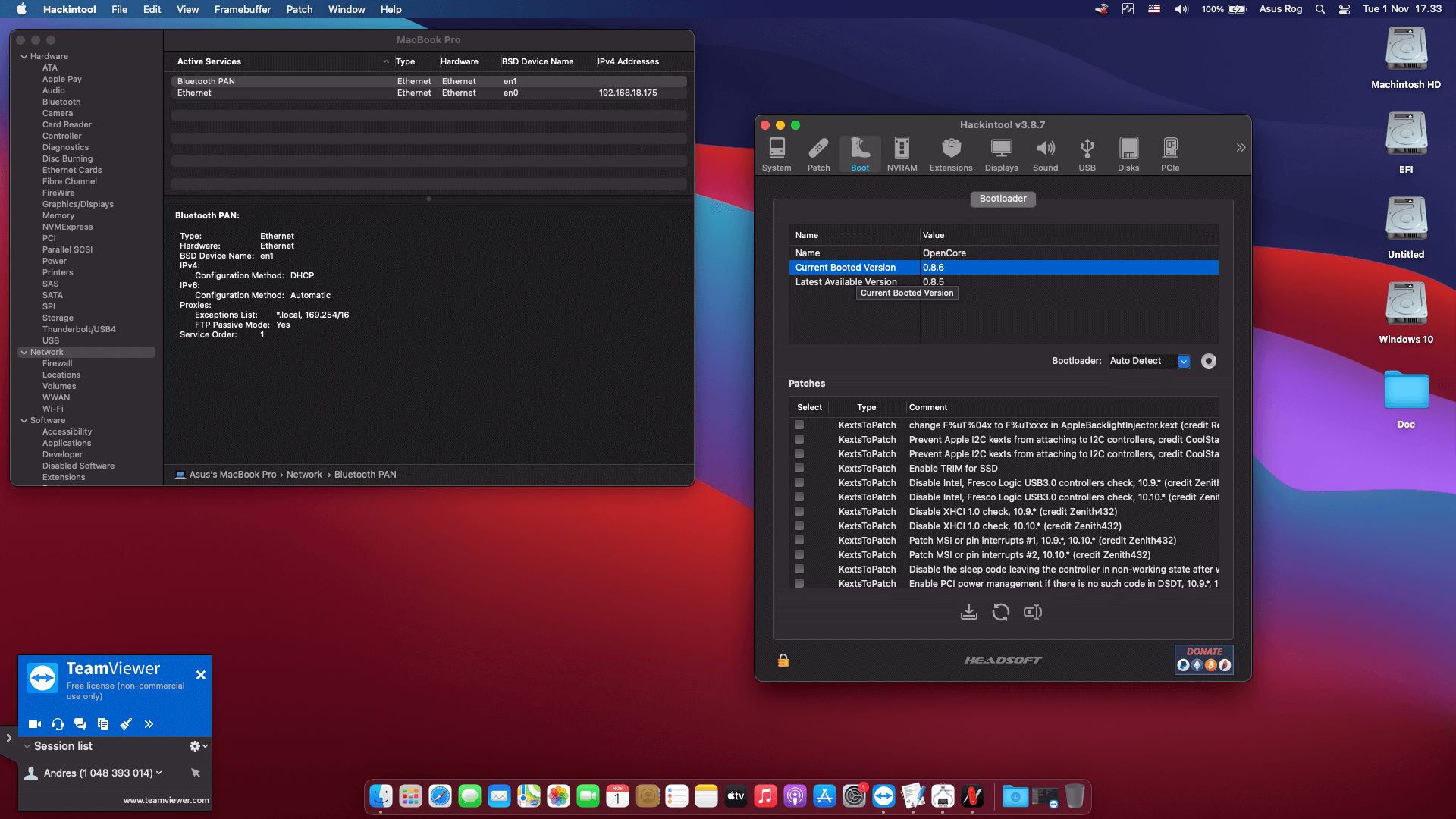The width and height of the screenshot is (1456, 819).
Task: Tick the AppleBacklightInjector patch checkbox
Action: point(799,425)
